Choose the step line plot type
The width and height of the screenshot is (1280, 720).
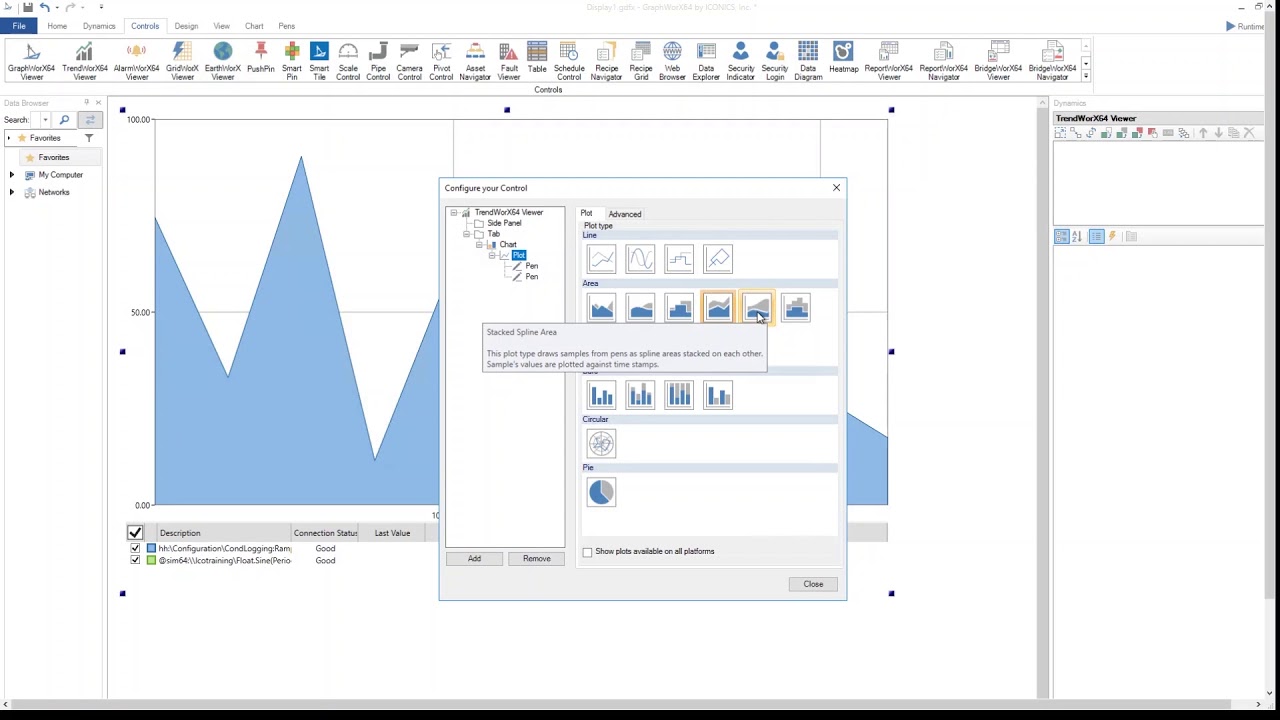(680, 259)
